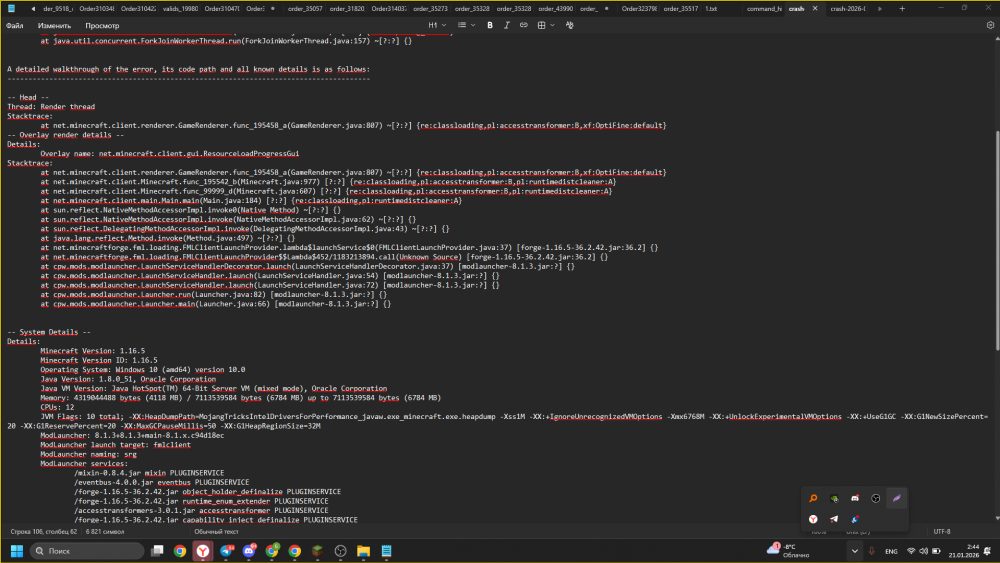Open the Изменить menu
This screenshot has height=563, width=1000.
(54, 26)
